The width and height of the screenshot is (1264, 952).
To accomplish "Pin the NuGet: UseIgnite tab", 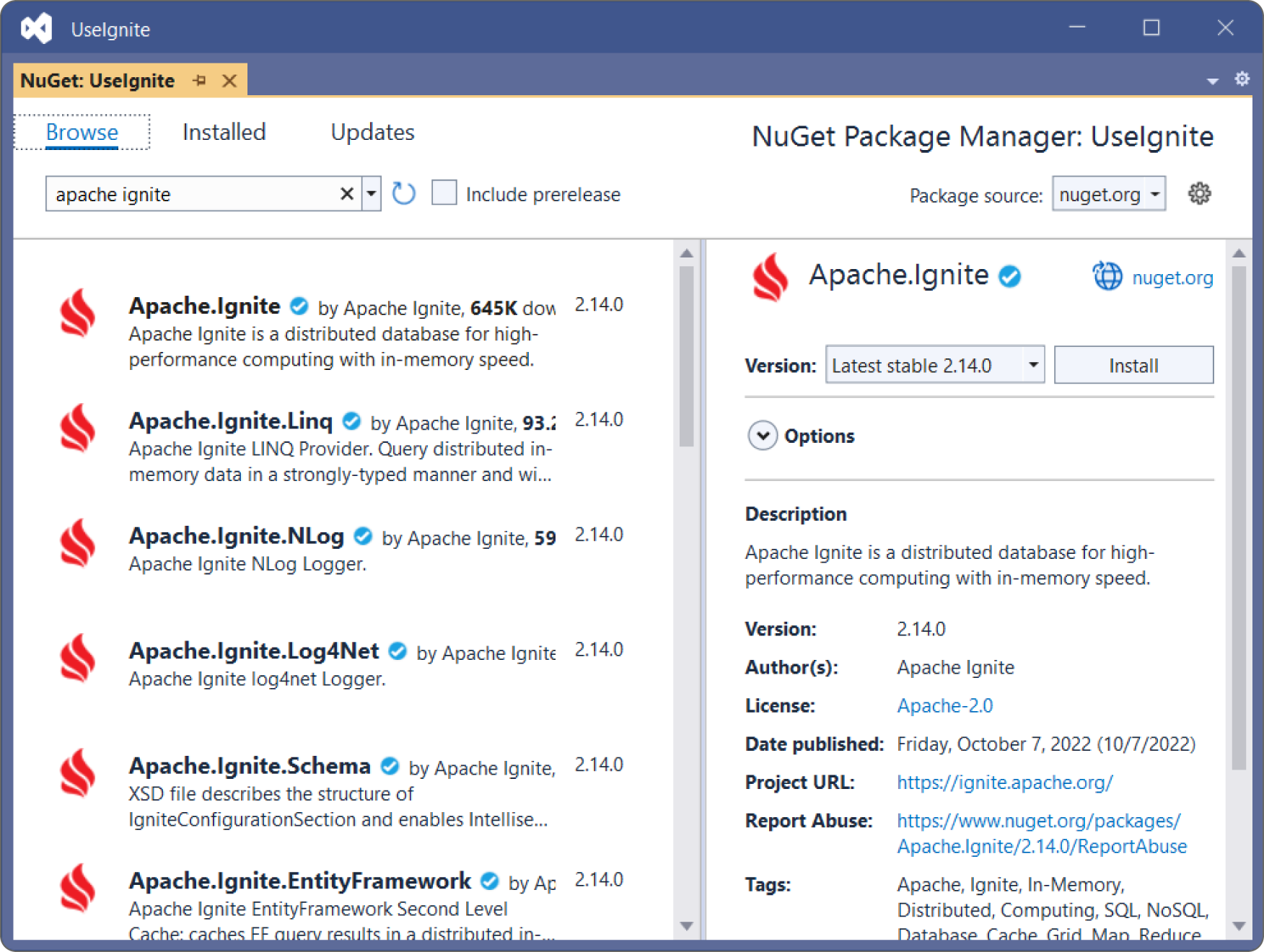I will tap(200, 81).
